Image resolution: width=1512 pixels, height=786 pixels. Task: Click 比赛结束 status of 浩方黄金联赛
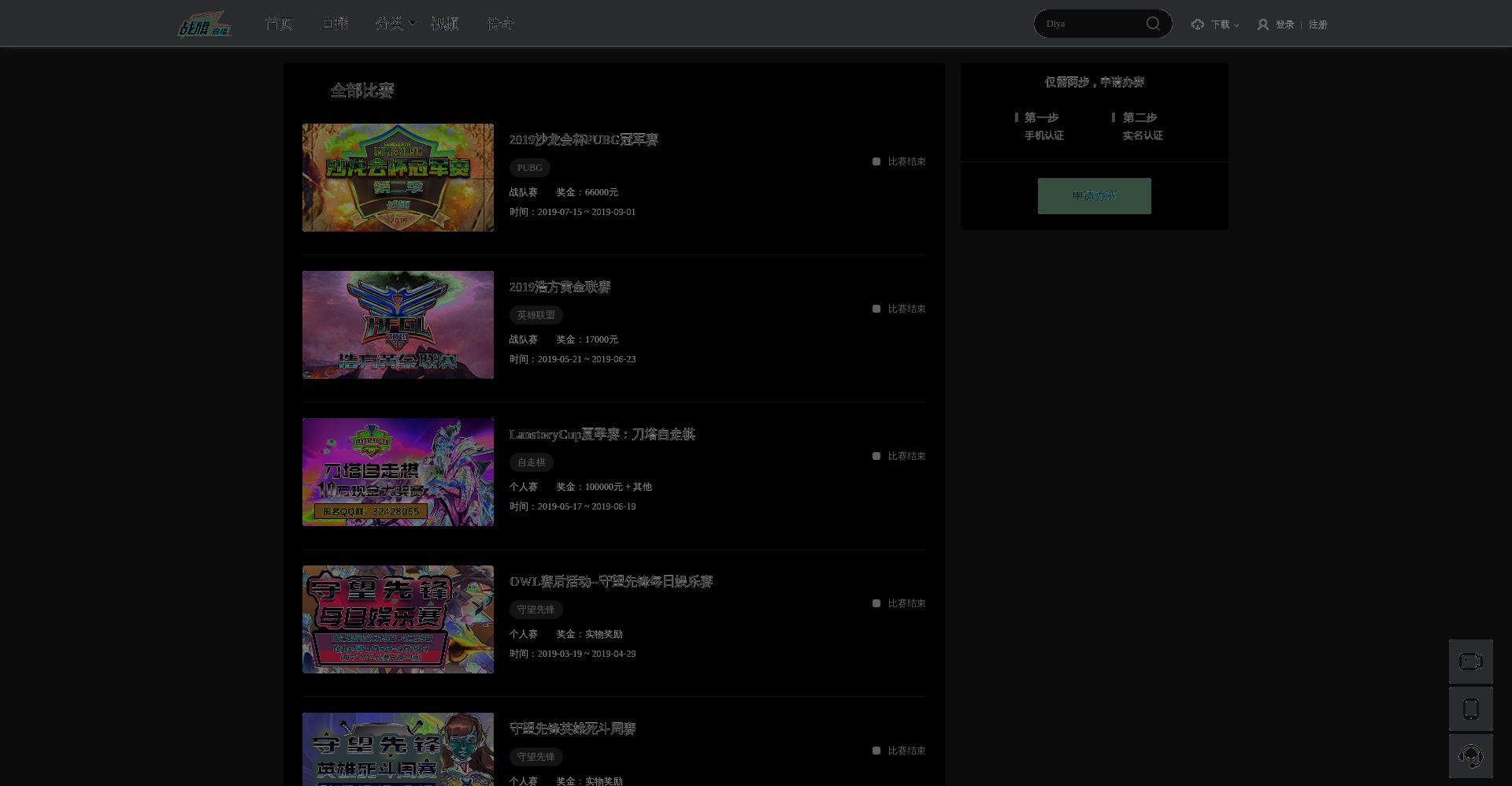899,309
